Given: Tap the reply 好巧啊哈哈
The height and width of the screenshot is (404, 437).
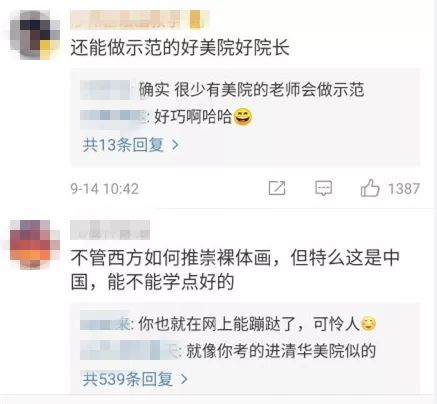Looking at the screenshot, I should [x=203, y=117].
